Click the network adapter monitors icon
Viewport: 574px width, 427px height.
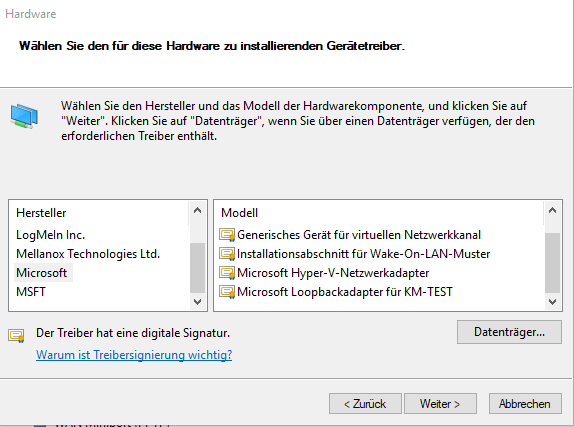point(24,116)
